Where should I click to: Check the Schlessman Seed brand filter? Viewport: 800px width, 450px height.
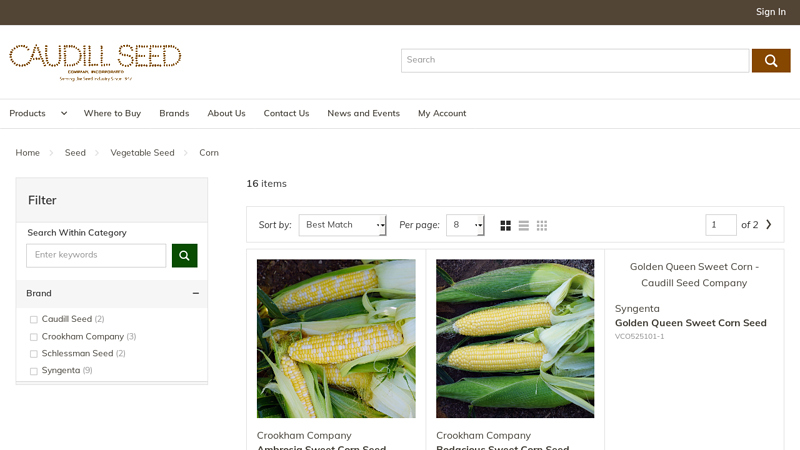[34, 354]
